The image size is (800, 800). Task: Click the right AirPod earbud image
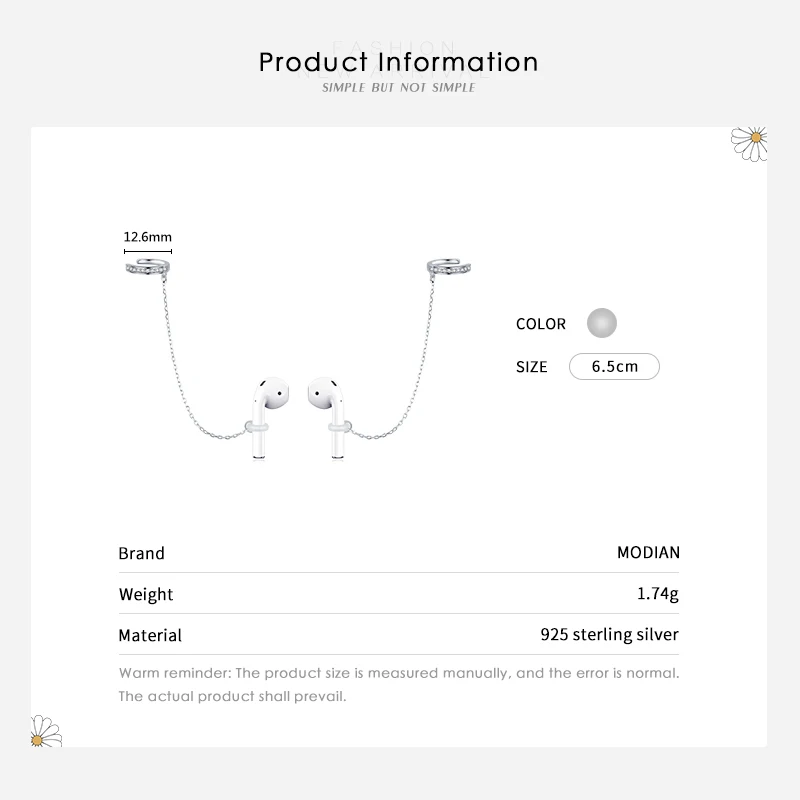[329, 412]
